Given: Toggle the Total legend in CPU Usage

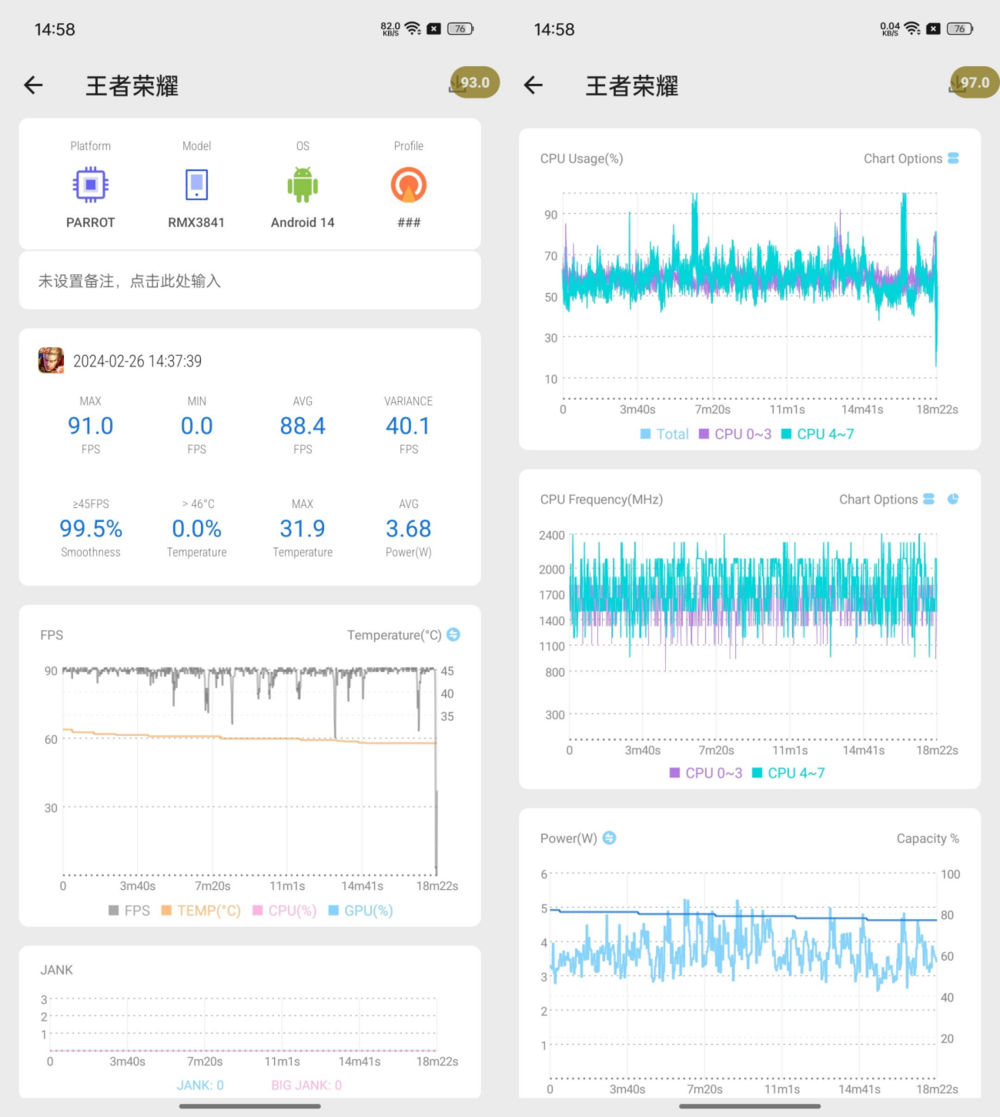Looking at the screenshot, I should 665,434.
